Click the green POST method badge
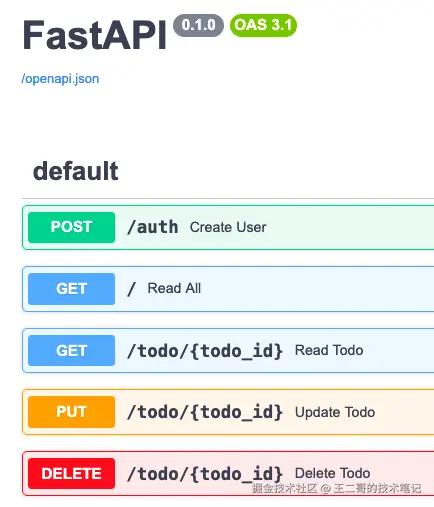Image resolution: width=434 pixels, height=507 pixels. tap(71, 227)
